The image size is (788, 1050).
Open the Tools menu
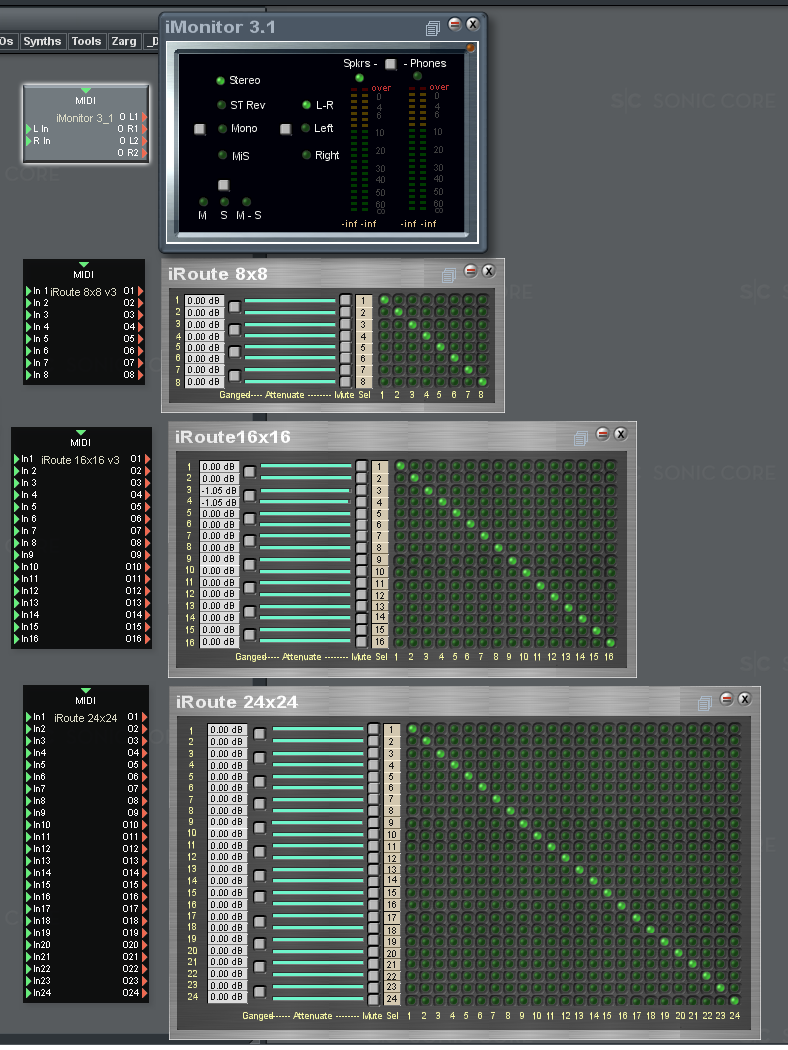(x=86, y=42)
